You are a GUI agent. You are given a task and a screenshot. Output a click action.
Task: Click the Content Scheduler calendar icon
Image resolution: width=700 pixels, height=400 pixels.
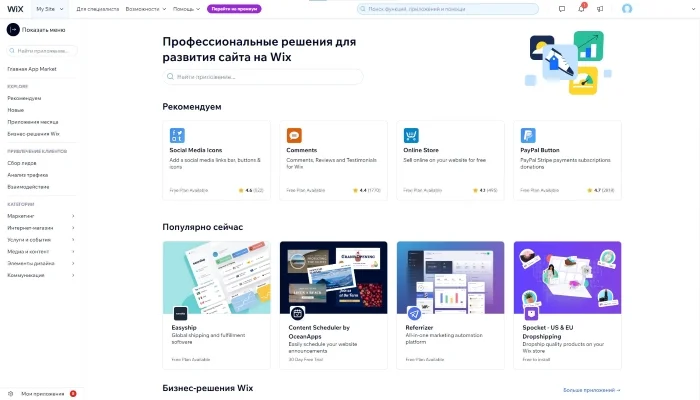[297, 313]
